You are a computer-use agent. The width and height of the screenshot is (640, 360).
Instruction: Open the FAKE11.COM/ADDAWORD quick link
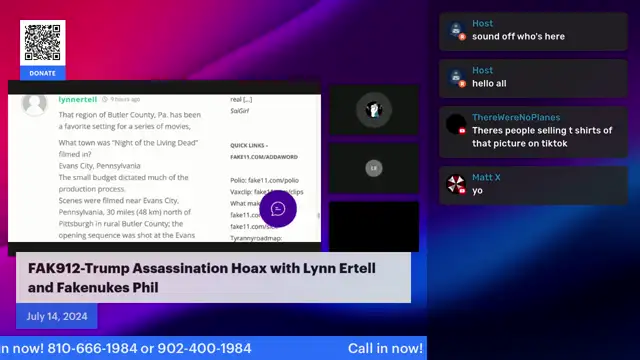click(264, 157)
